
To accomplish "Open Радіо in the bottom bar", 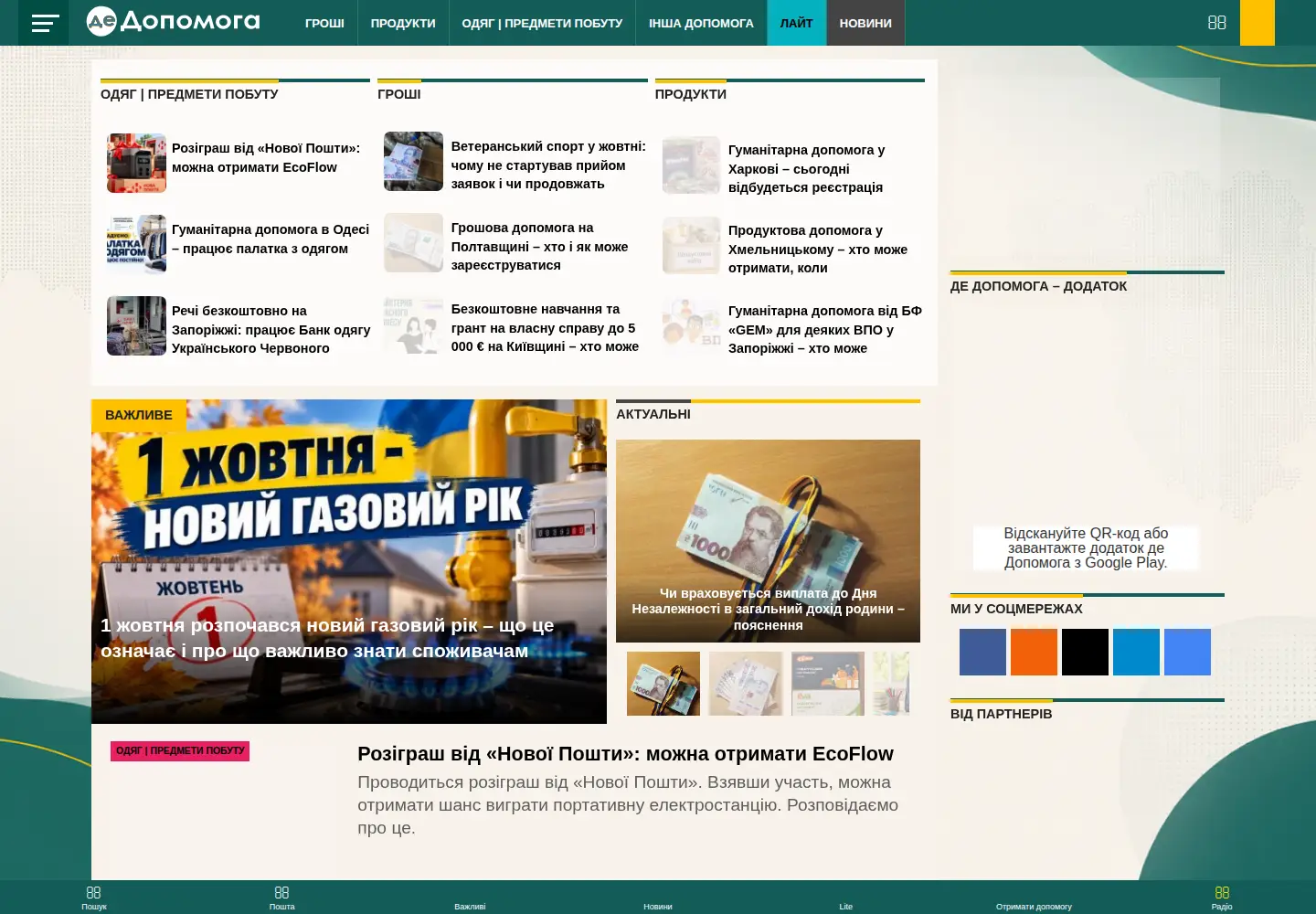I will click(x=1222, y=898).
